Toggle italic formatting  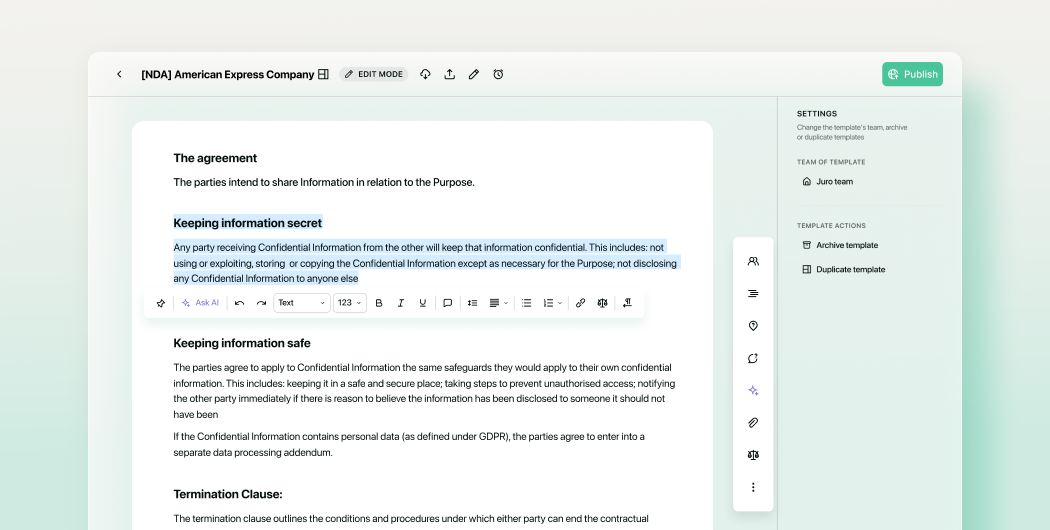[400, 303]
